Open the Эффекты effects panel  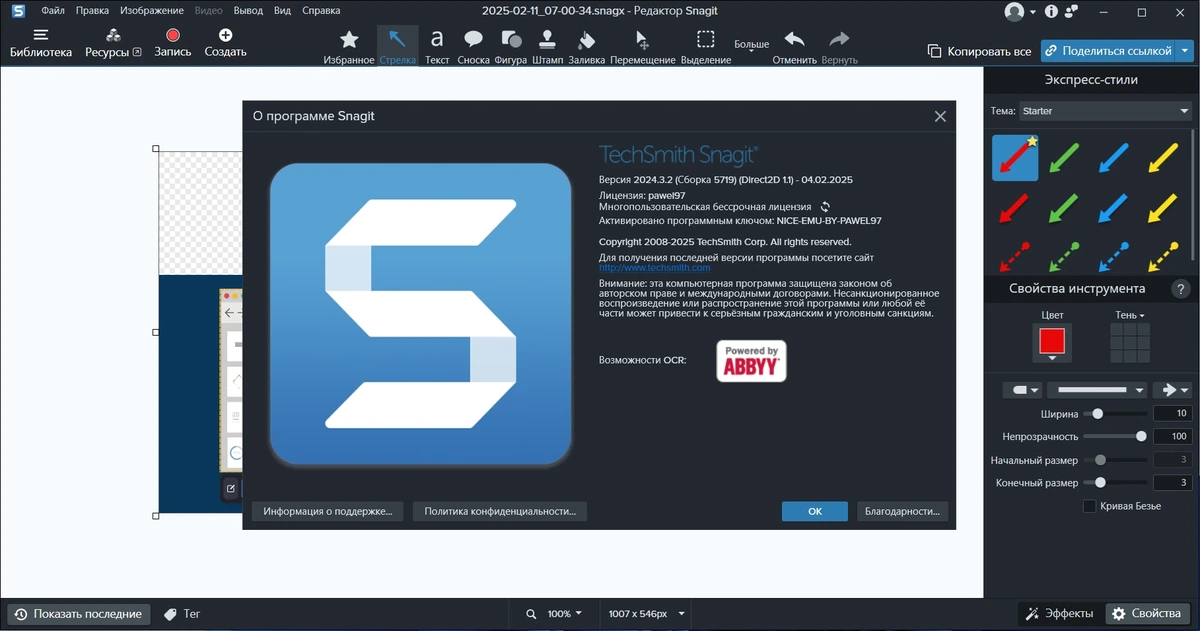(1060, 614)
